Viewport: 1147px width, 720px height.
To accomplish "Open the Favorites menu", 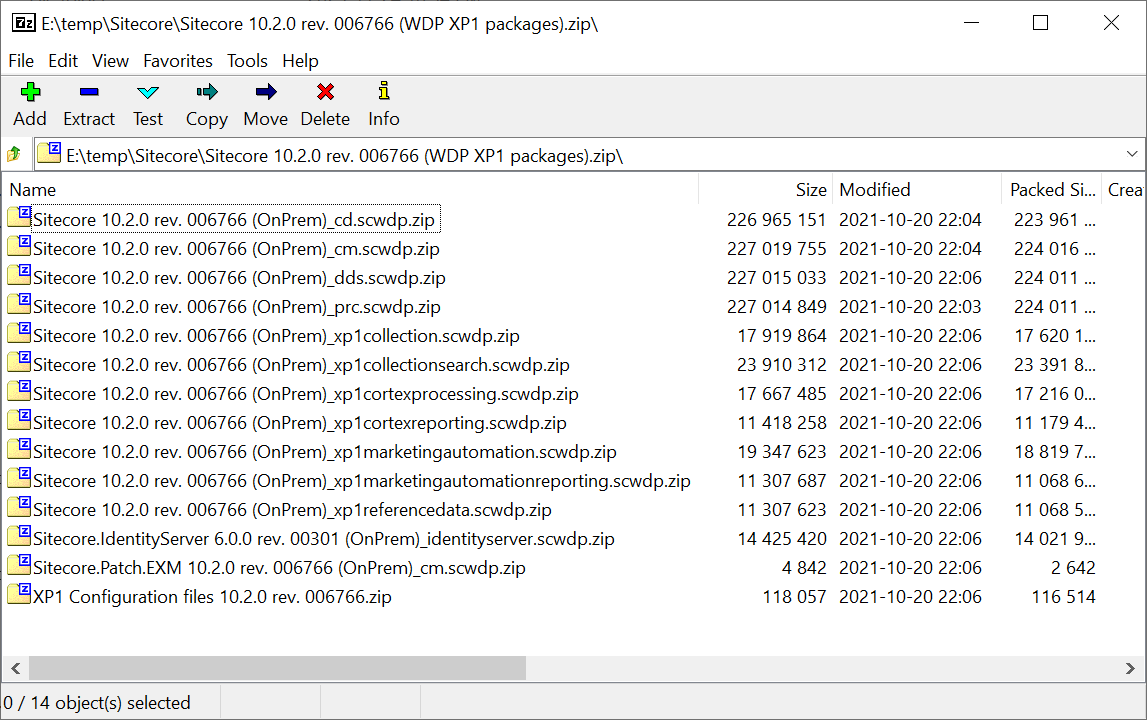I will point(177,61).
